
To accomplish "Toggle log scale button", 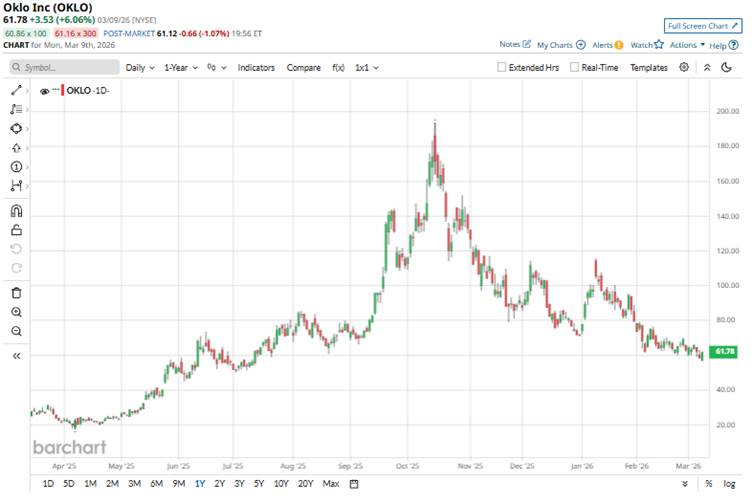I will 729,484.
